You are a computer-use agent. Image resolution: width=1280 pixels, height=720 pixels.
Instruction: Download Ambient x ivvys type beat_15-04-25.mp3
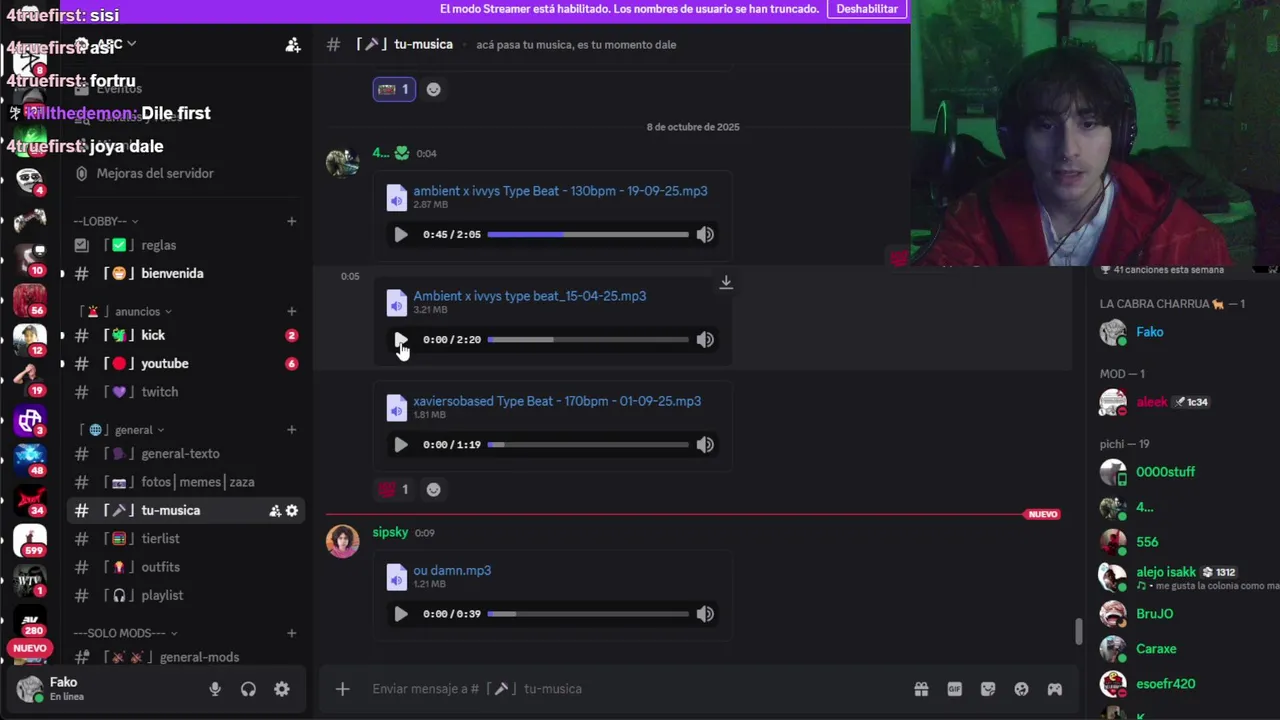pyautogui.click(x=726, y=283)
